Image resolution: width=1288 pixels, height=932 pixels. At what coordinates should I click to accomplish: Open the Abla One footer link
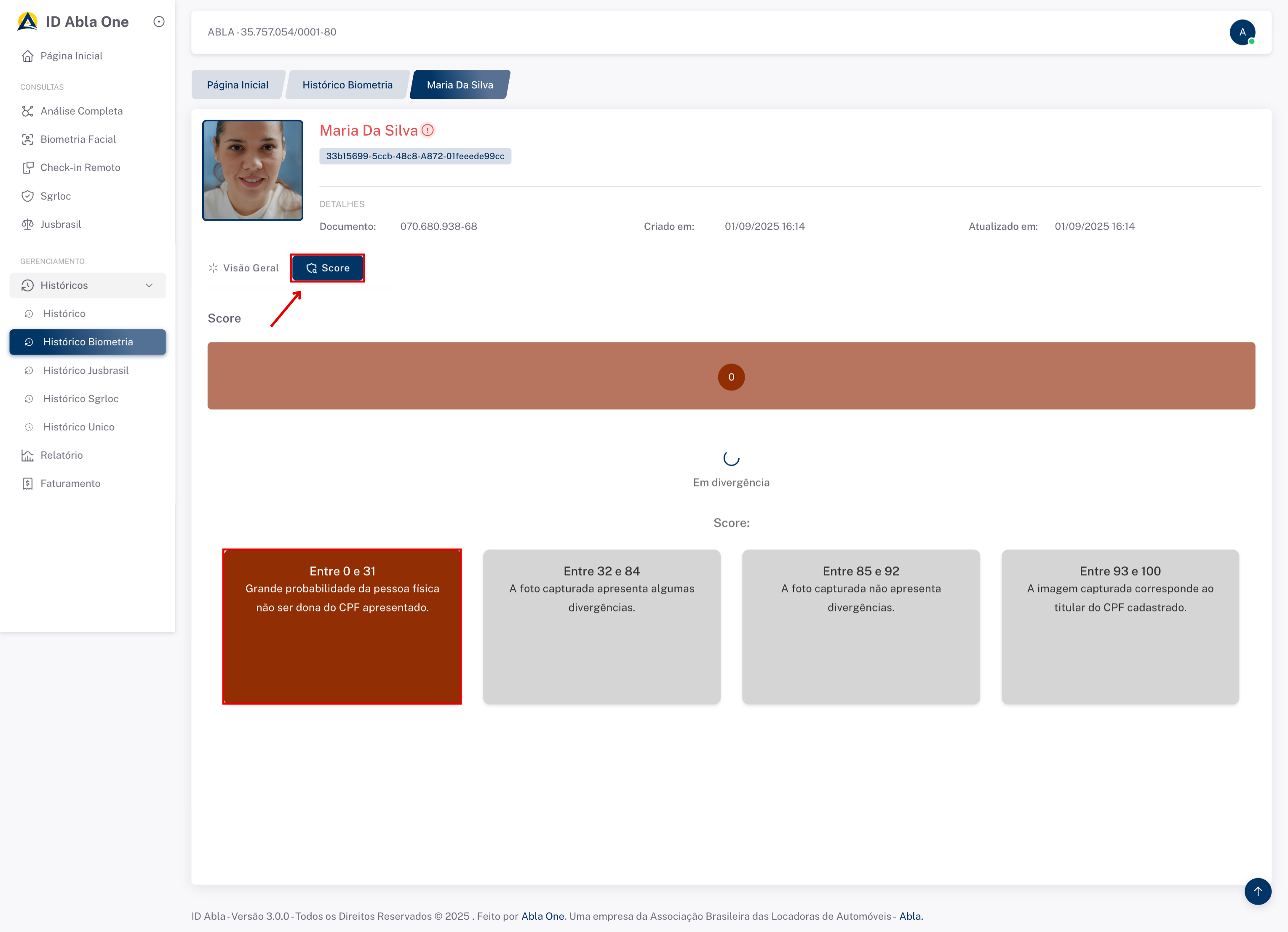pos(542,916)
